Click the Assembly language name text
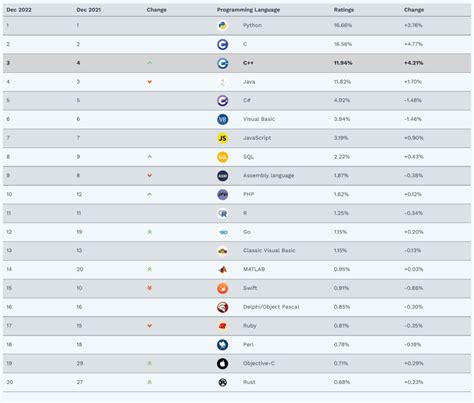This screenshot has width=474, height=403. tap(268, 176)
